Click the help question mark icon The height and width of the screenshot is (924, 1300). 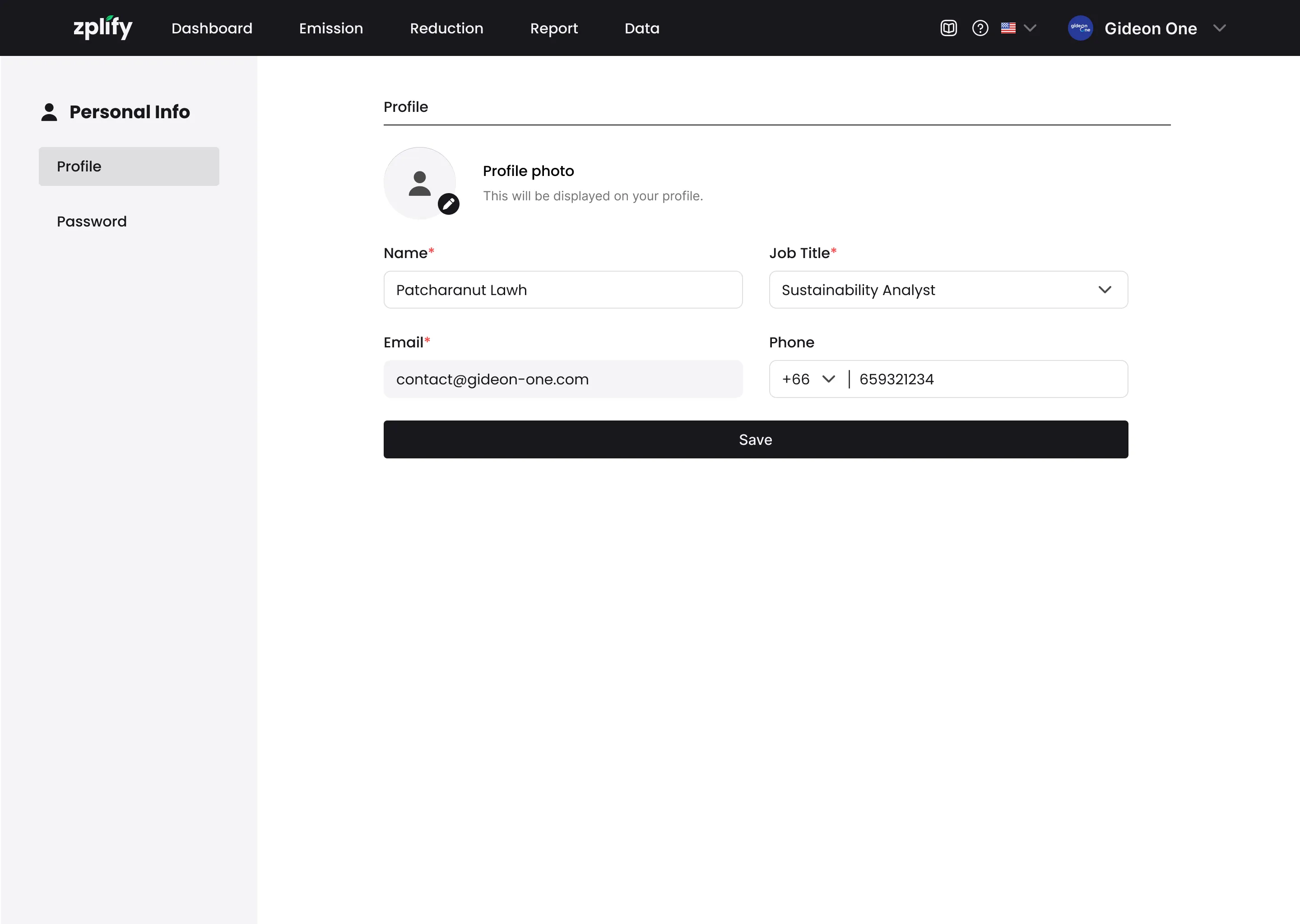[x=980, y=28]
